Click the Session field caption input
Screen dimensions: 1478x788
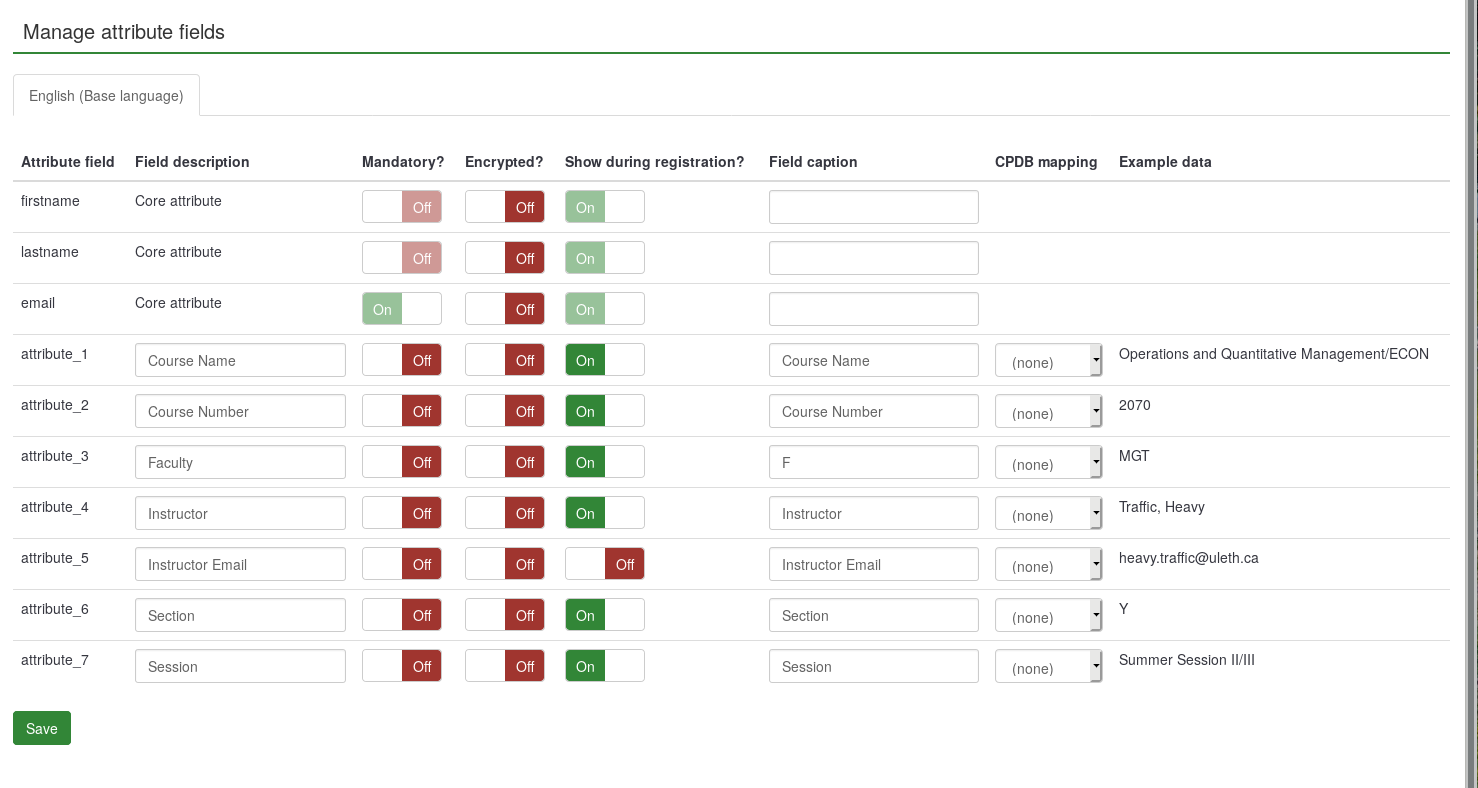873,666
